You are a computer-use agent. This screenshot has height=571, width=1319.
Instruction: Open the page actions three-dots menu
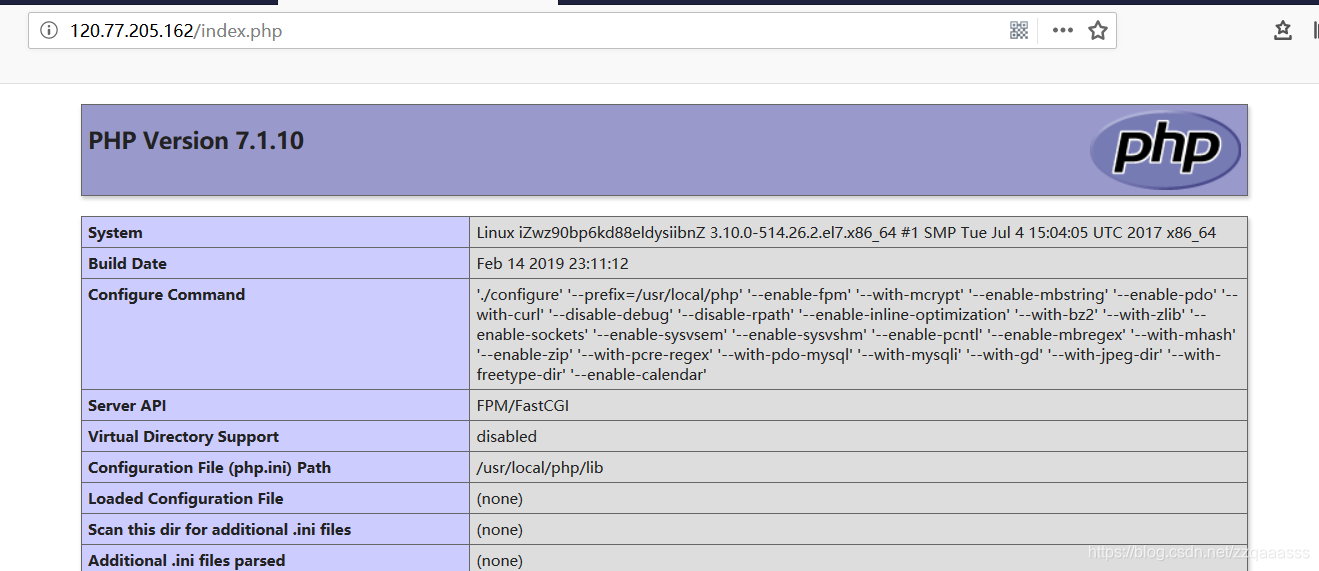pyautogui.click(x=1062, y=31)
